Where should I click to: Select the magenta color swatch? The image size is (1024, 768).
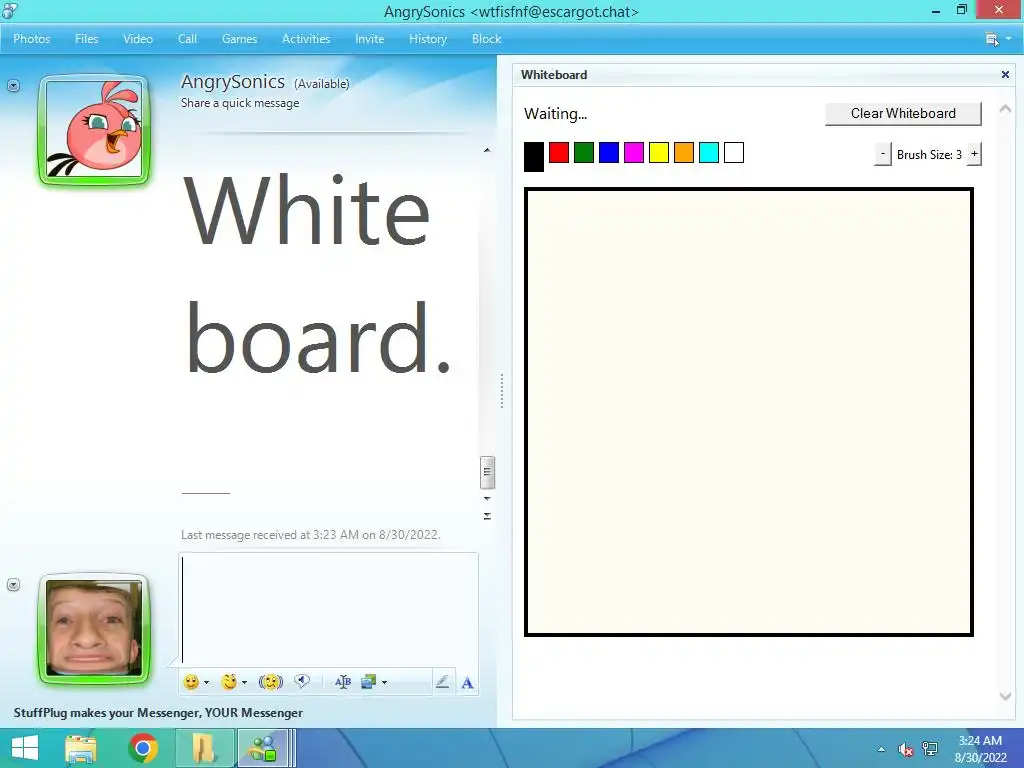click(x=633, y=153)
